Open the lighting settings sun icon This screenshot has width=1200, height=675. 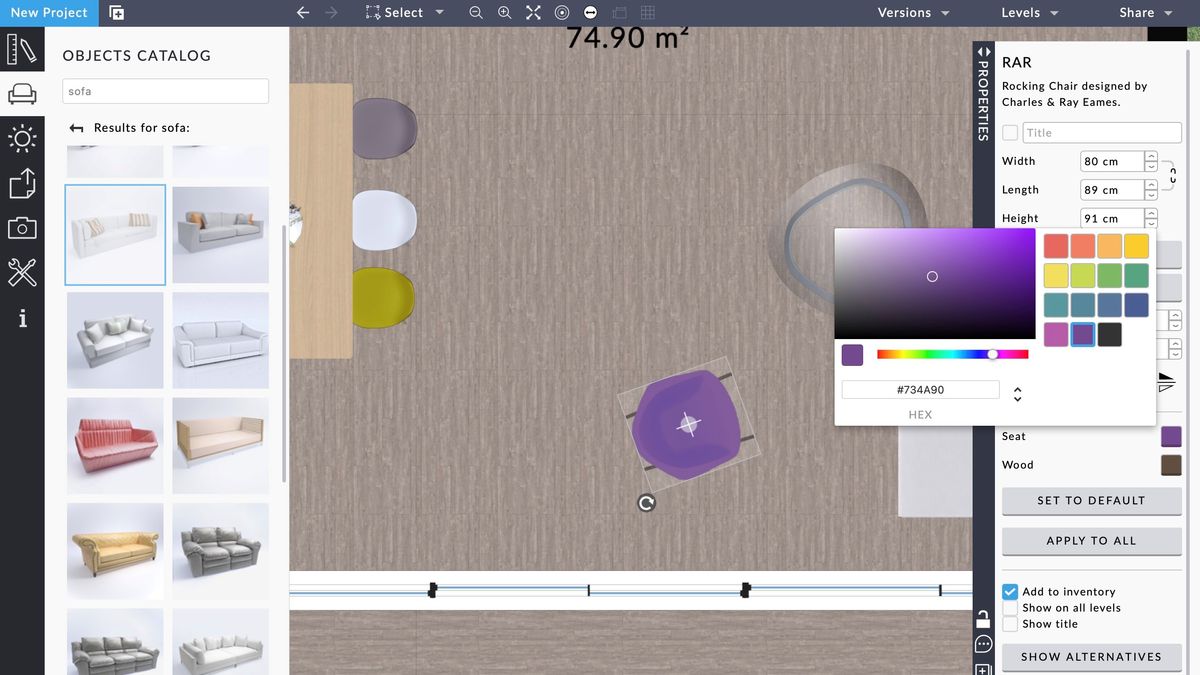(22, 139)
